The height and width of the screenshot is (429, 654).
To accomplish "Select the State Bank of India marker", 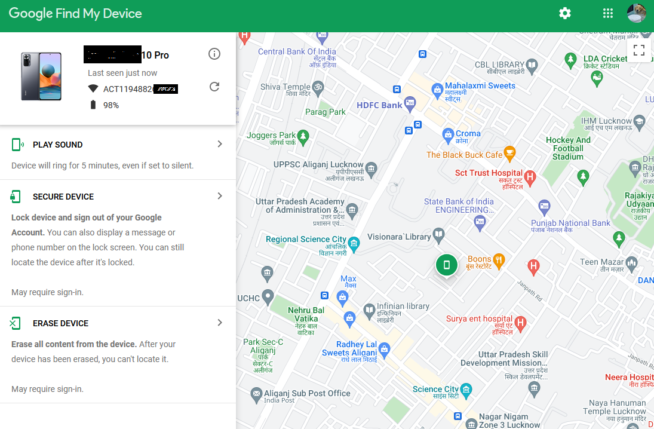I will click(480, 222).
